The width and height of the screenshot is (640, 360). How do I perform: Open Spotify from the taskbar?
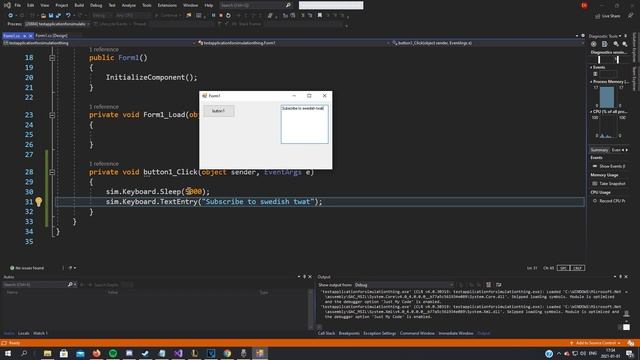click(113, 353)
